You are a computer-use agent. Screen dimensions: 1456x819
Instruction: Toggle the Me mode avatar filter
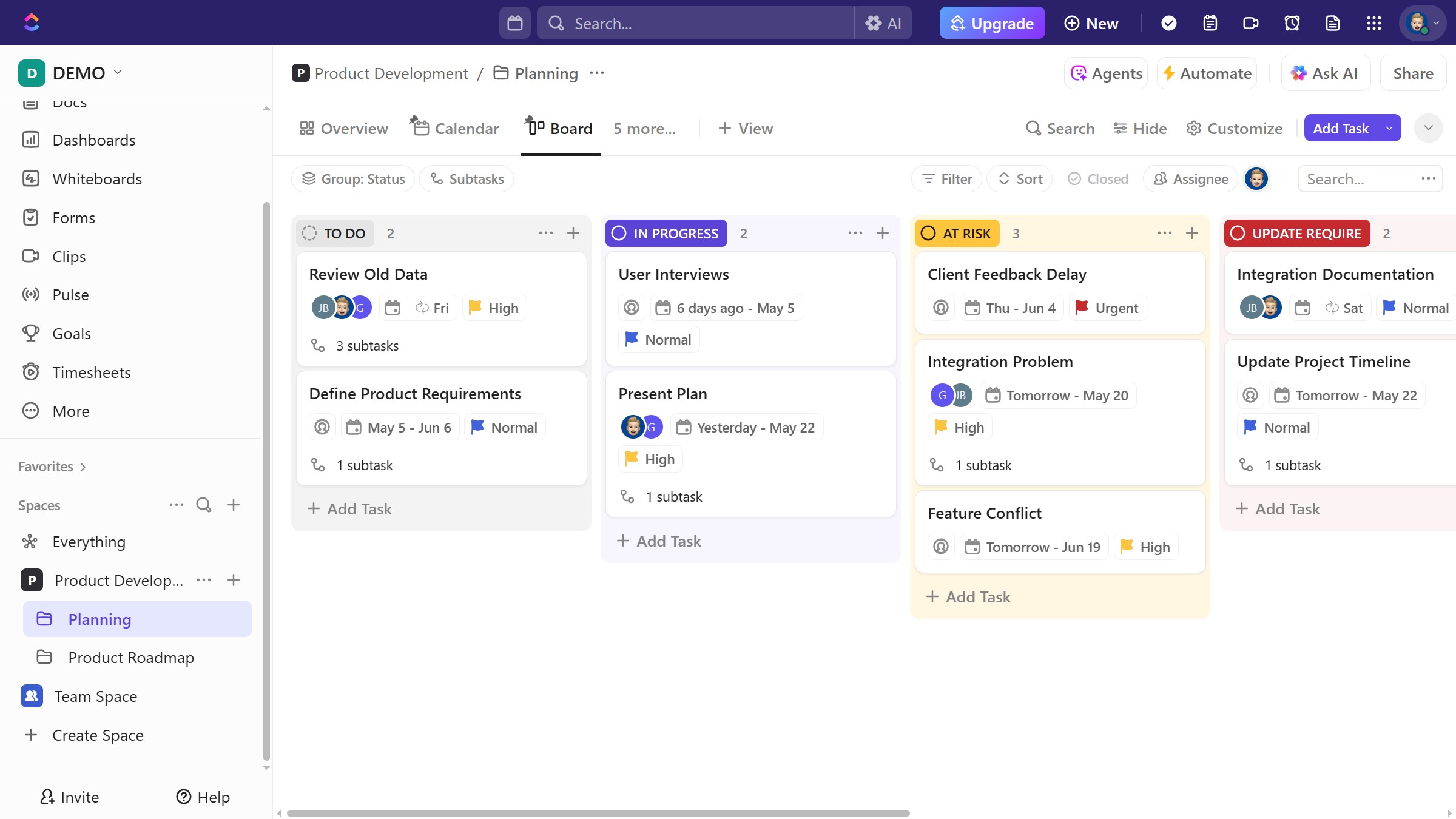[1256, 179]
